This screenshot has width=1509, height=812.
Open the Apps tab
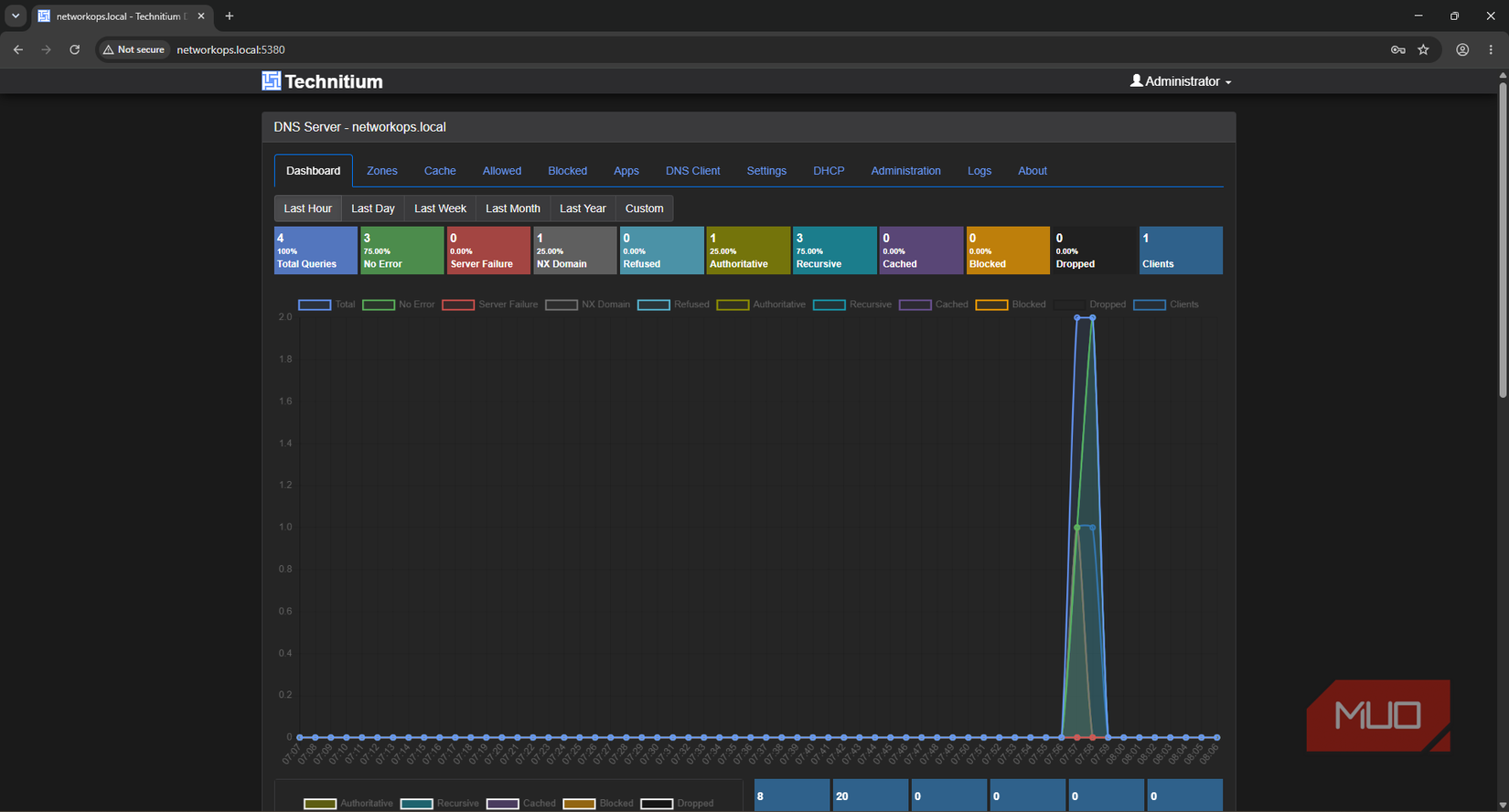click(x=626, y=171)
